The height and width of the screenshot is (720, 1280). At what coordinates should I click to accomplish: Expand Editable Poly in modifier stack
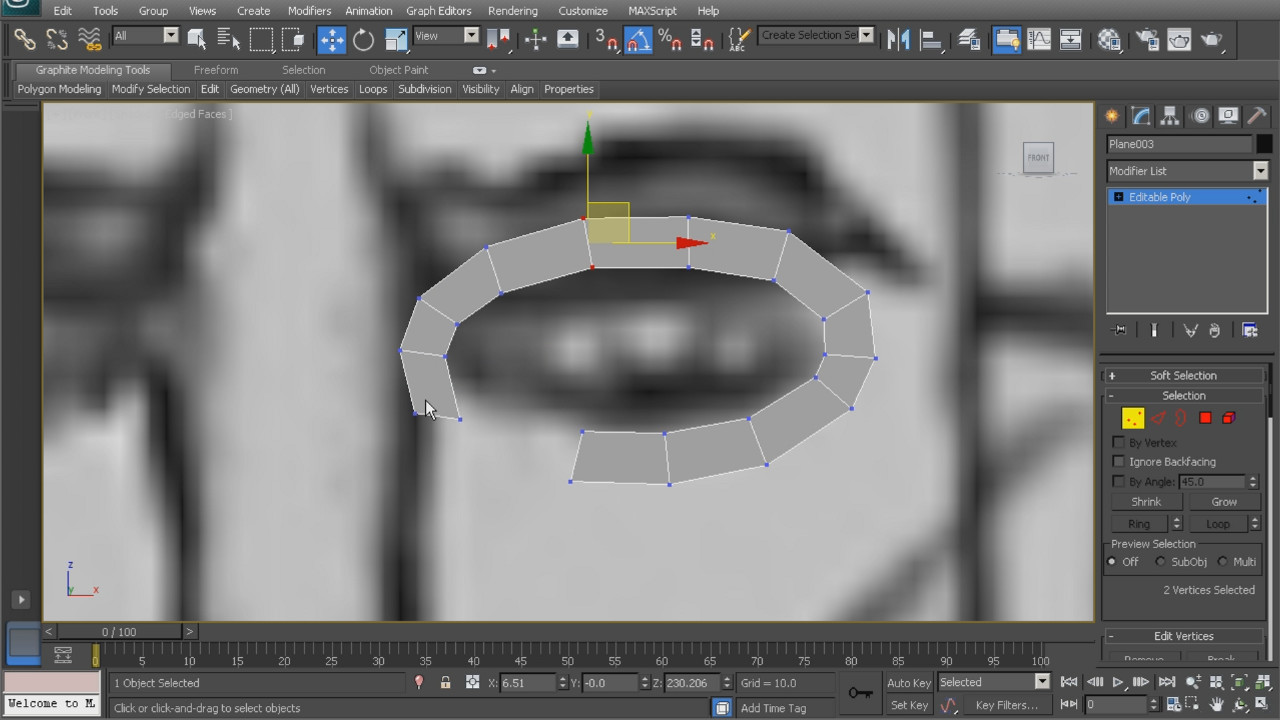coord(1118,197)
